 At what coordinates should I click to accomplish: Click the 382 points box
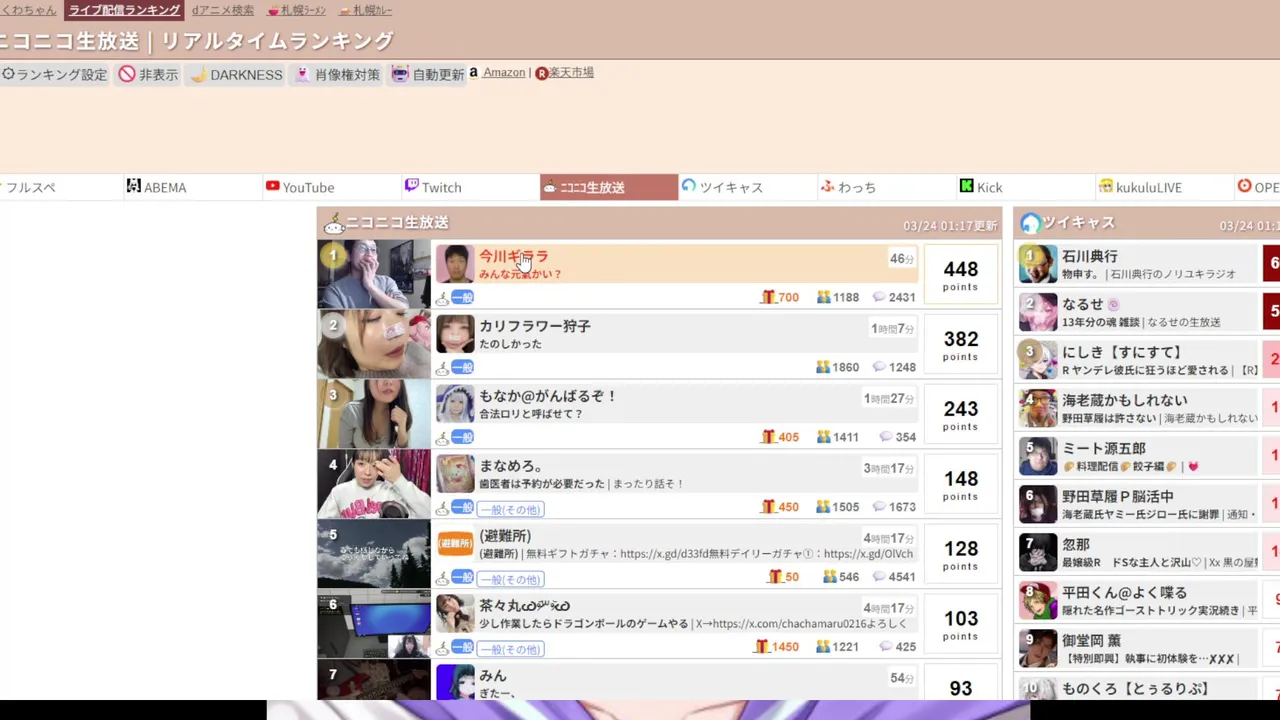pyautogui.click(x=960, y=344)
